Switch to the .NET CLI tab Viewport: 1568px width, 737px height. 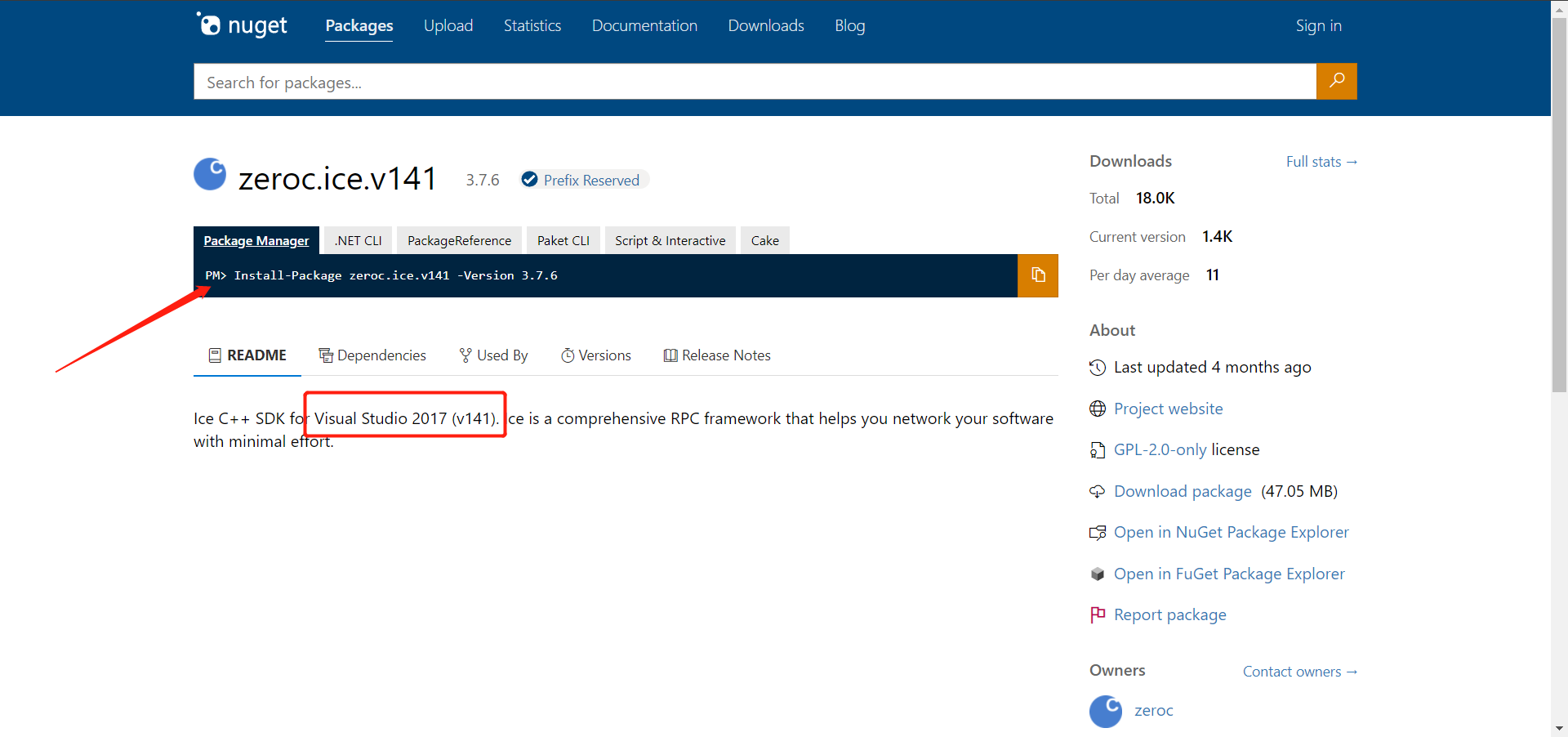[358, 240]
